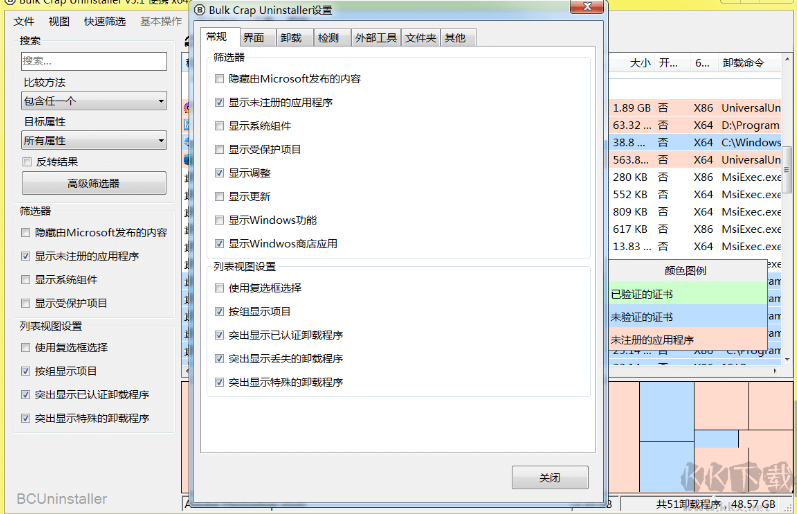Click the 809 KB size cell

point(630,211)
